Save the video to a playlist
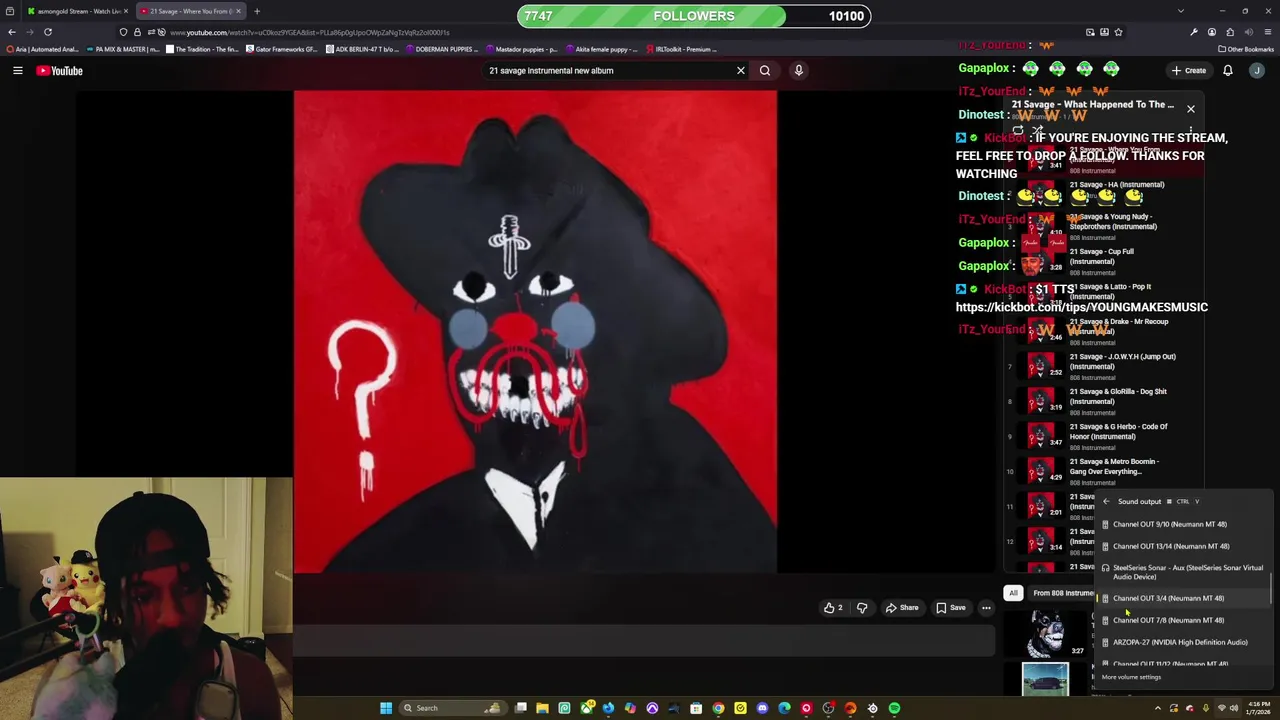 tap(951, 607)
